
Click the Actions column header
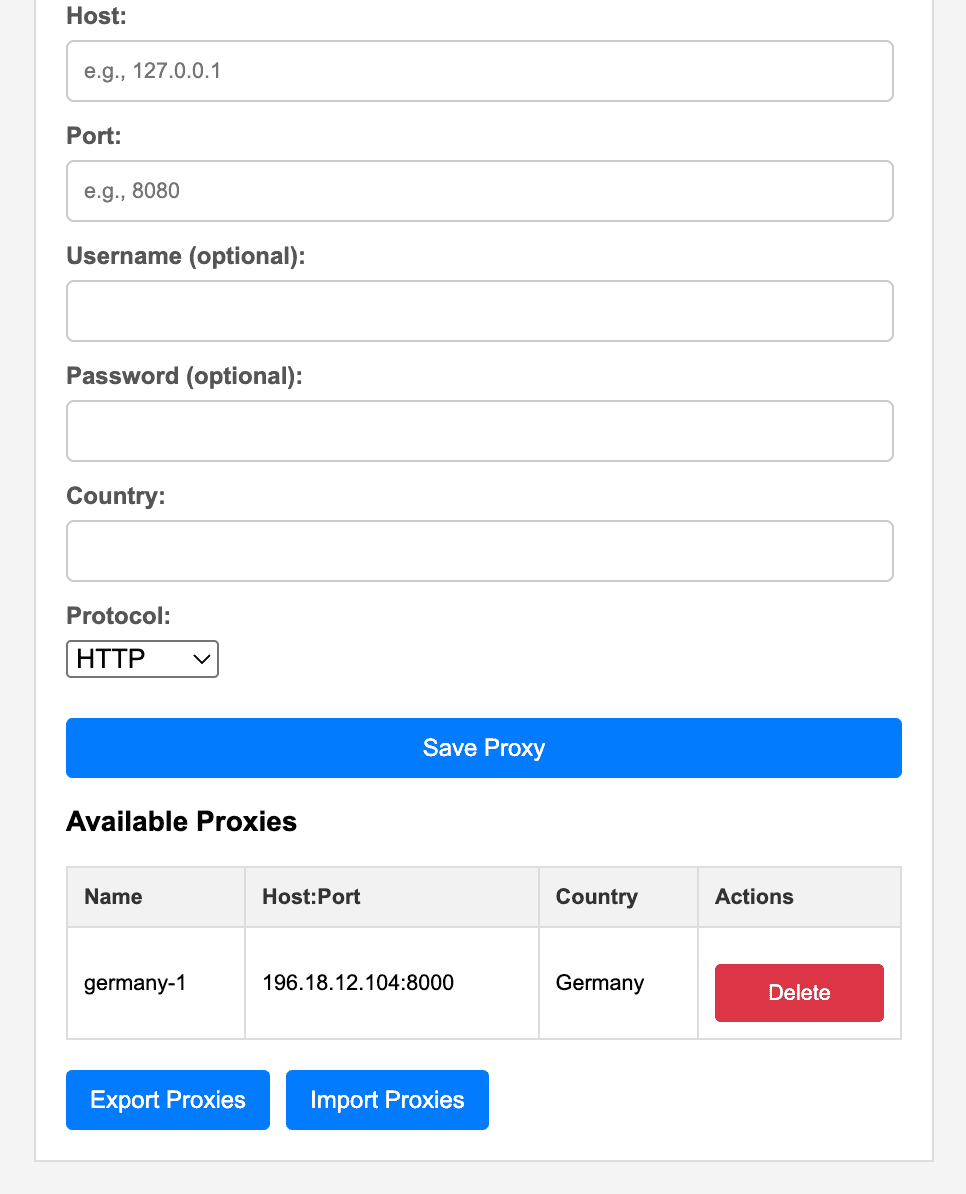click(754, 897)
